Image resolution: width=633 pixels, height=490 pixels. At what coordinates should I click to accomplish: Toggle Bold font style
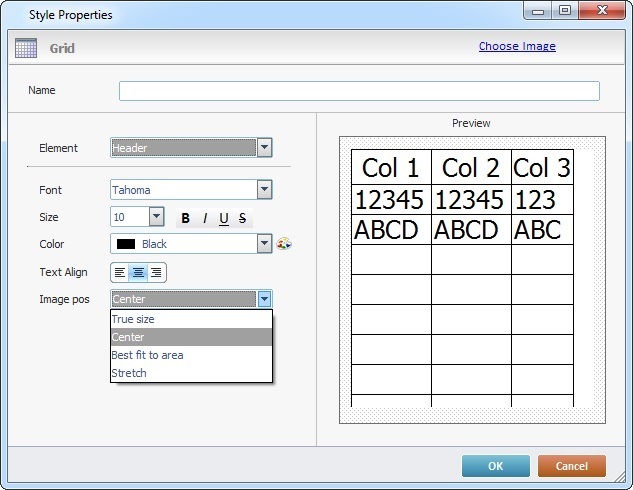click(x=186, y=218)
